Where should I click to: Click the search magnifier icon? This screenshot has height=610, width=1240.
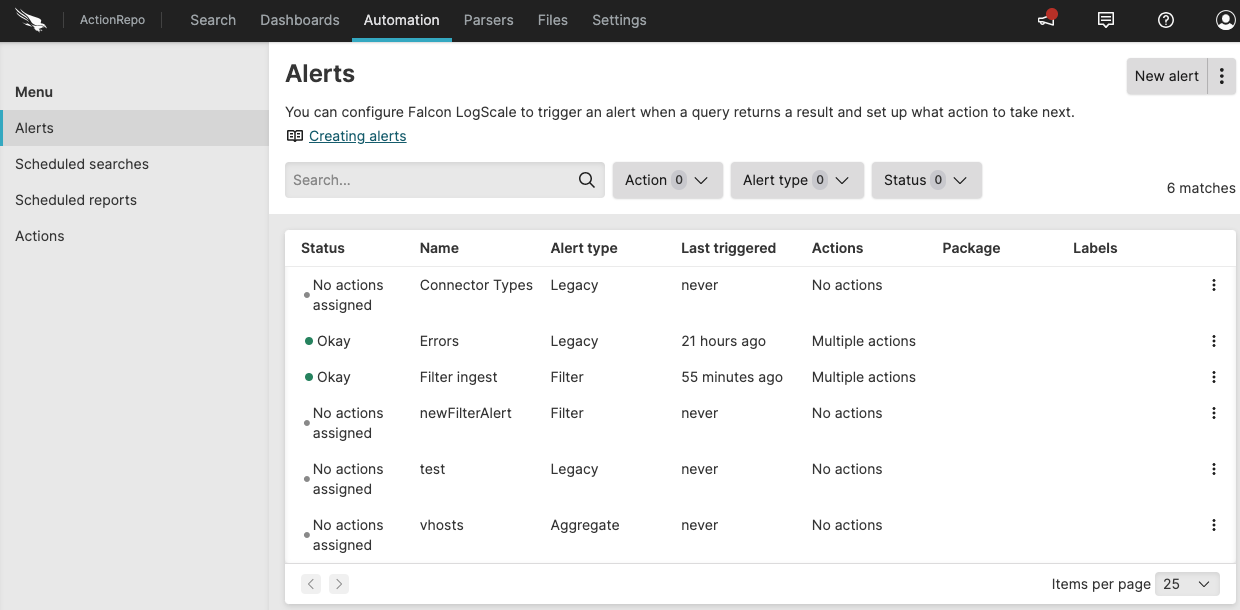(x=587, y=180)
